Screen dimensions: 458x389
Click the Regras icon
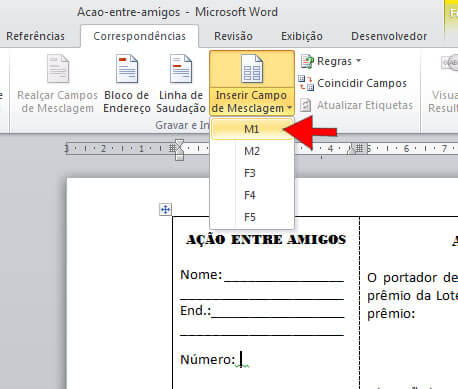307,61
